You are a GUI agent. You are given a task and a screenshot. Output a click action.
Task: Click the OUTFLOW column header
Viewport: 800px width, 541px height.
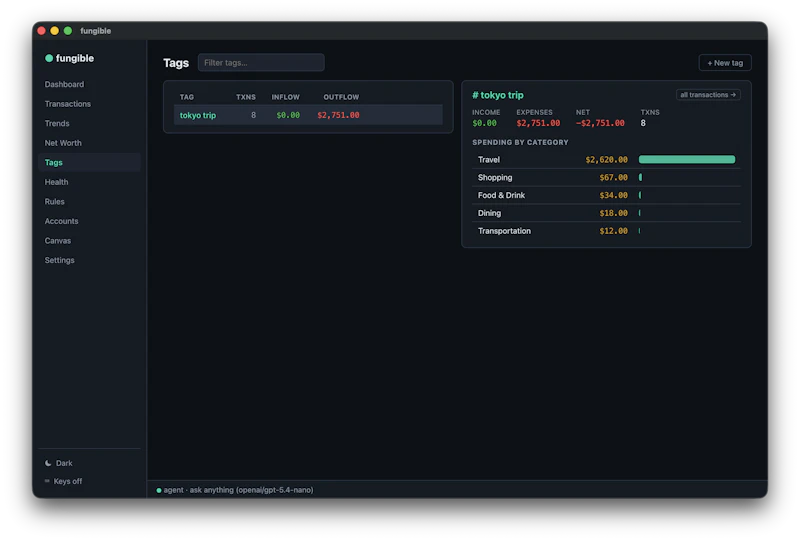[341, 97]
